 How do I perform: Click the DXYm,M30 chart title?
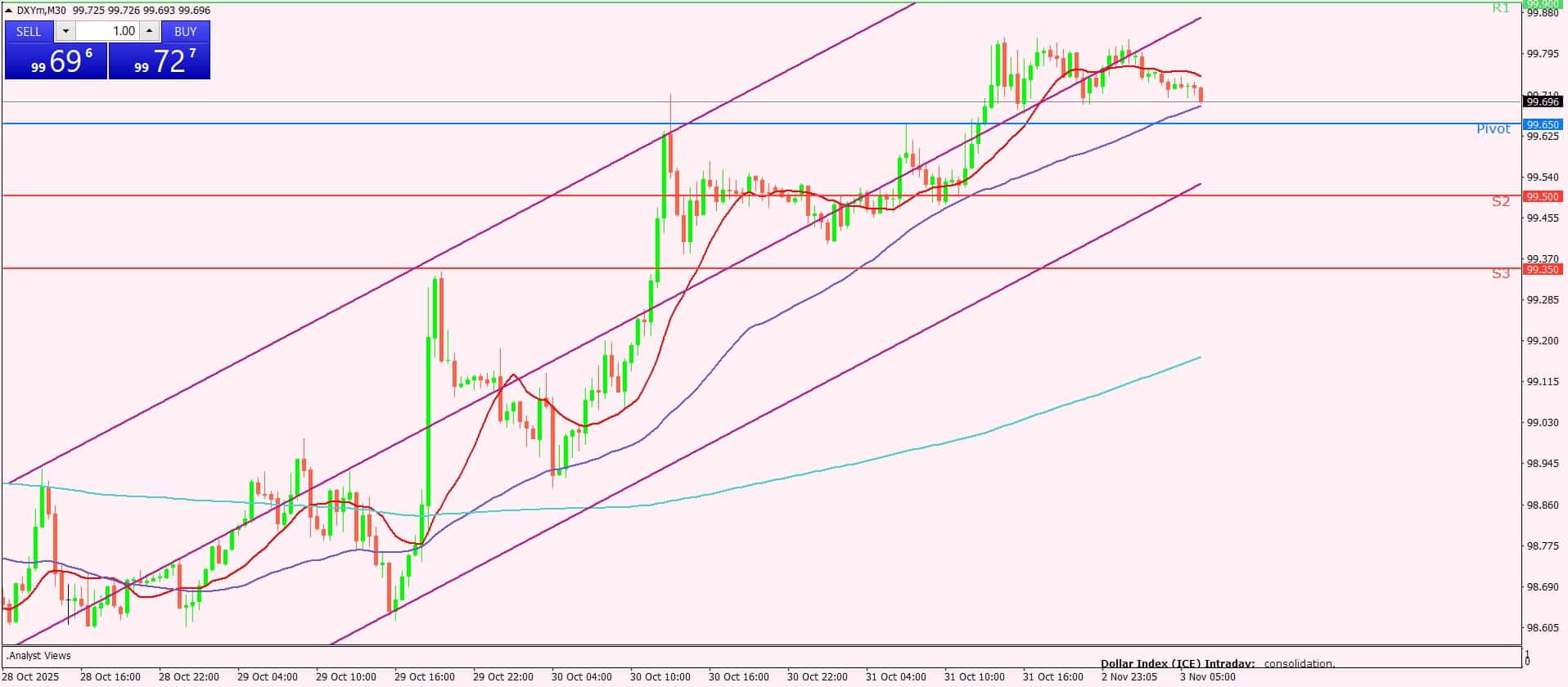(x=42, y=11)
